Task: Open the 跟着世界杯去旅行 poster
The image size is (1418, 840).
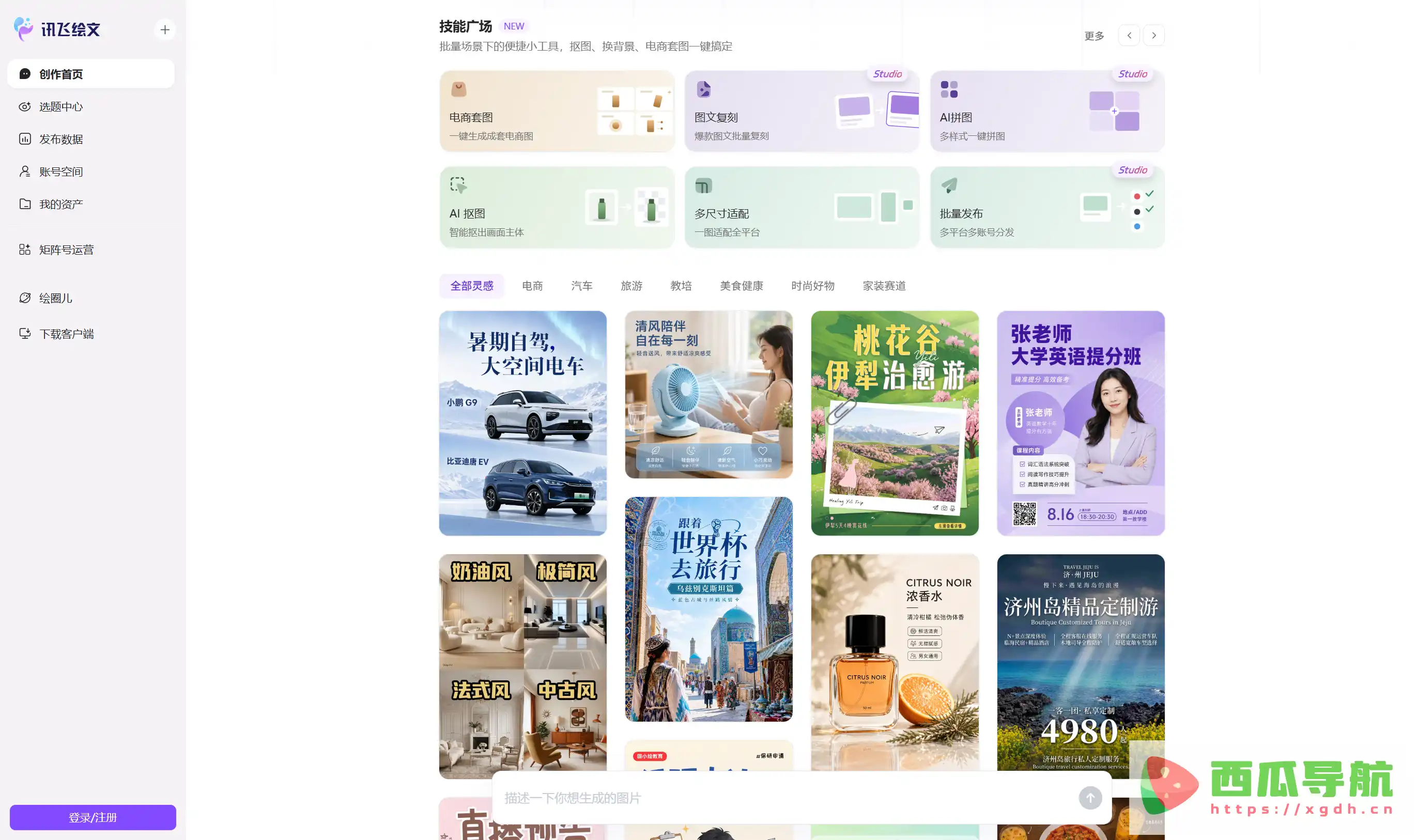Action: tap(708, 609)
